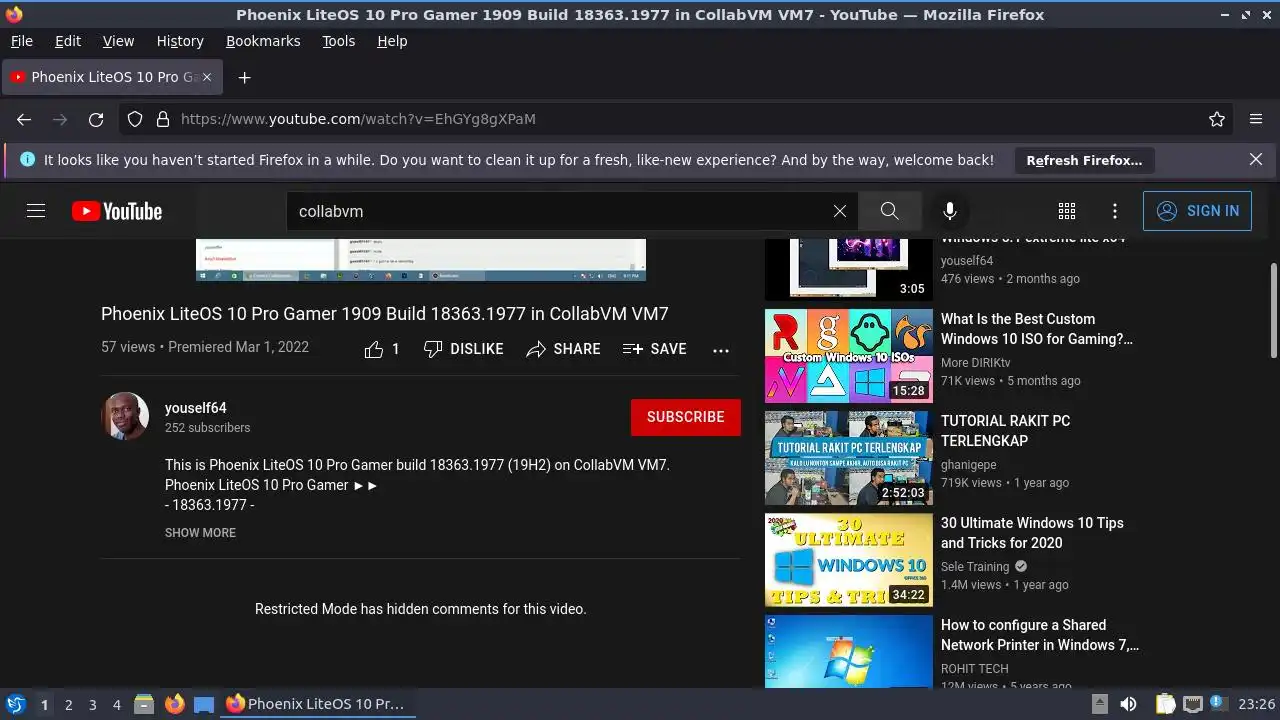Clear the collabvm search text

point(840,211)
